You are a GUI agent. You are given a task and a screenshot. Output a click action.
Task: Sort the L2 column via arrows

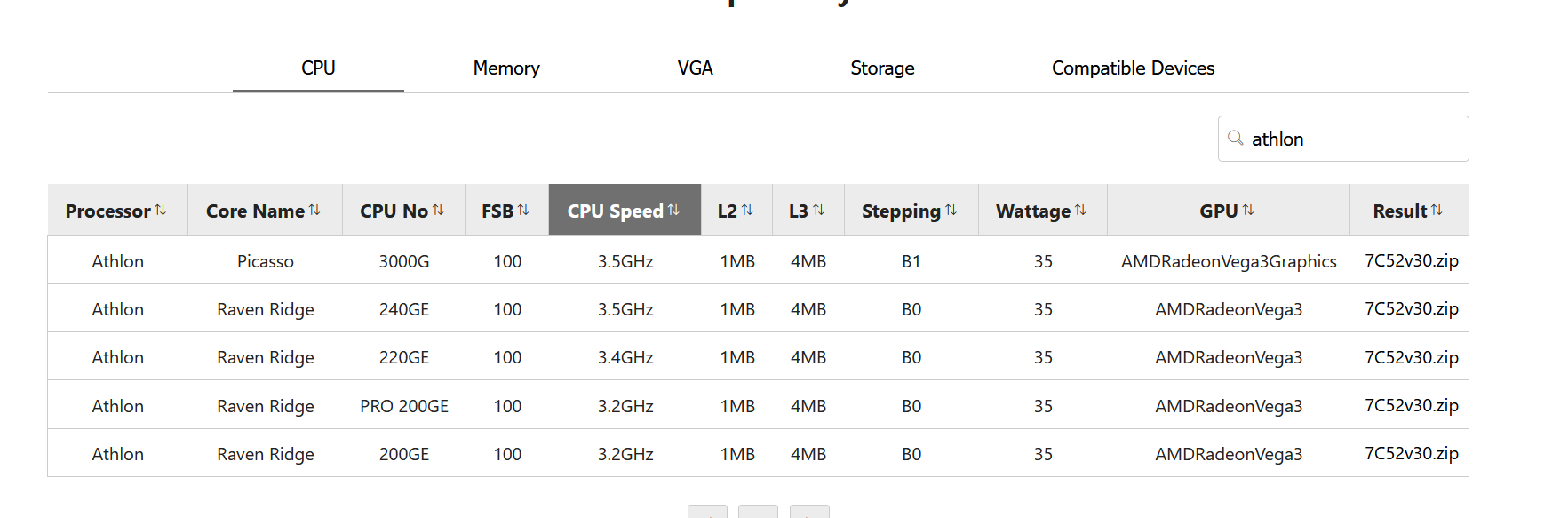(x=747, y=211)
